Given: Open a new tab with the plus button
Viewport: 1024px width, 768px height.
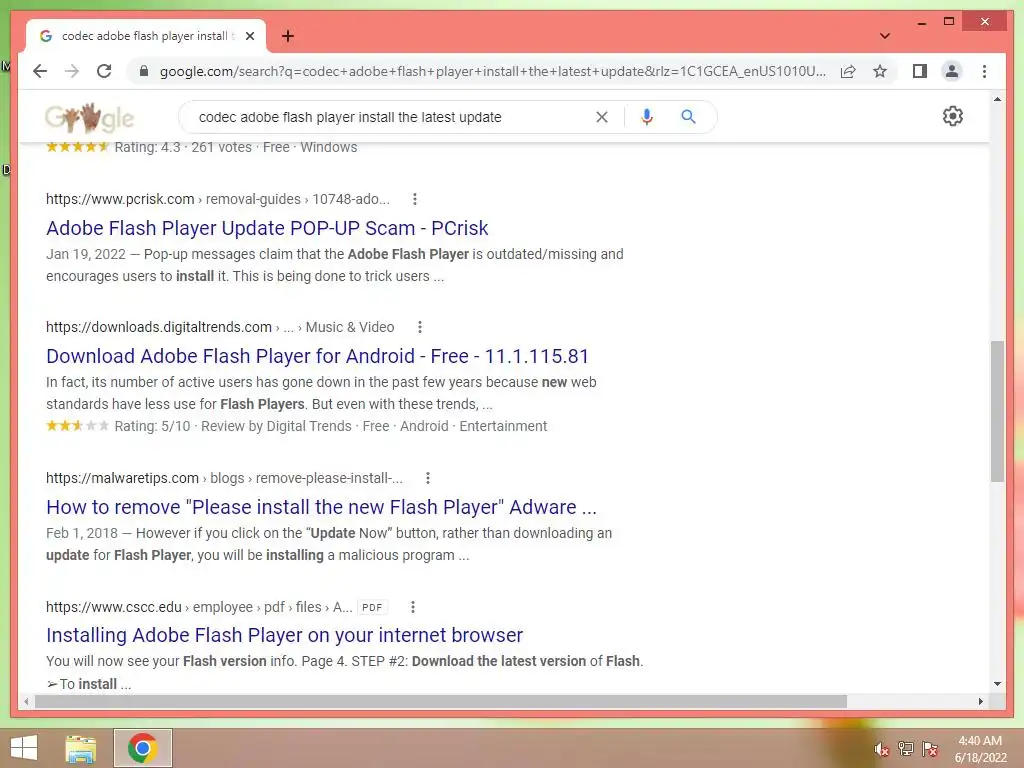Looking at the screenshot, I should (287, 36).
